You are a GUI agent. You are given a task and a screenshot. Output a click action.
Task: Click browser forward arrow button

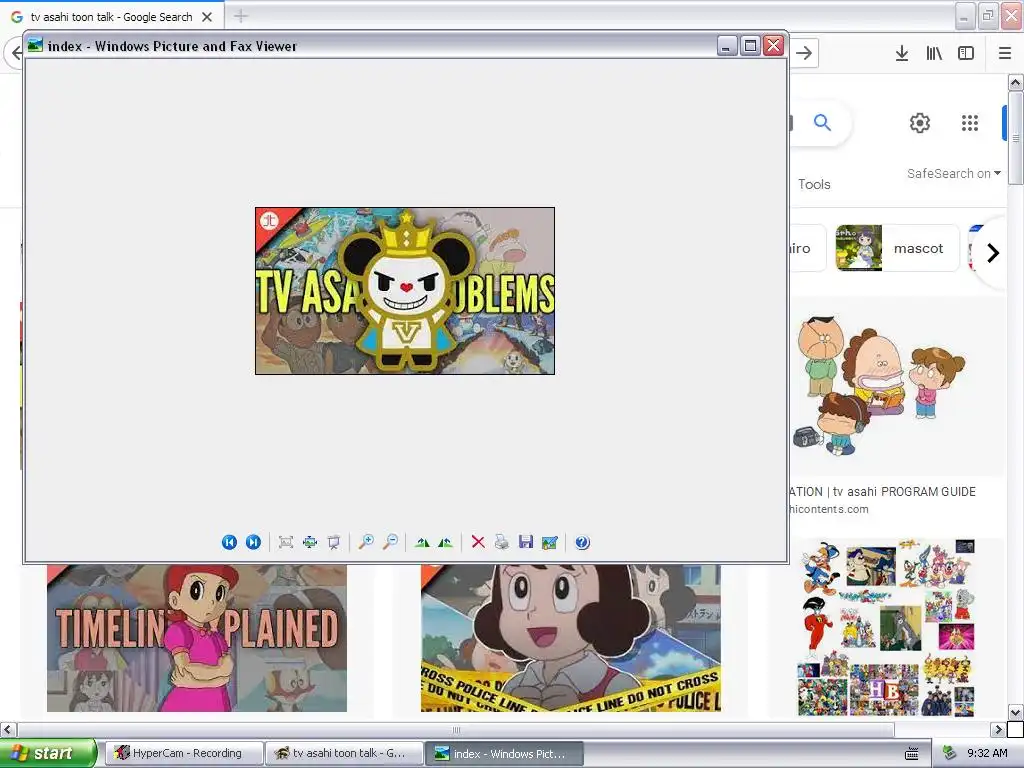point(804,53)
